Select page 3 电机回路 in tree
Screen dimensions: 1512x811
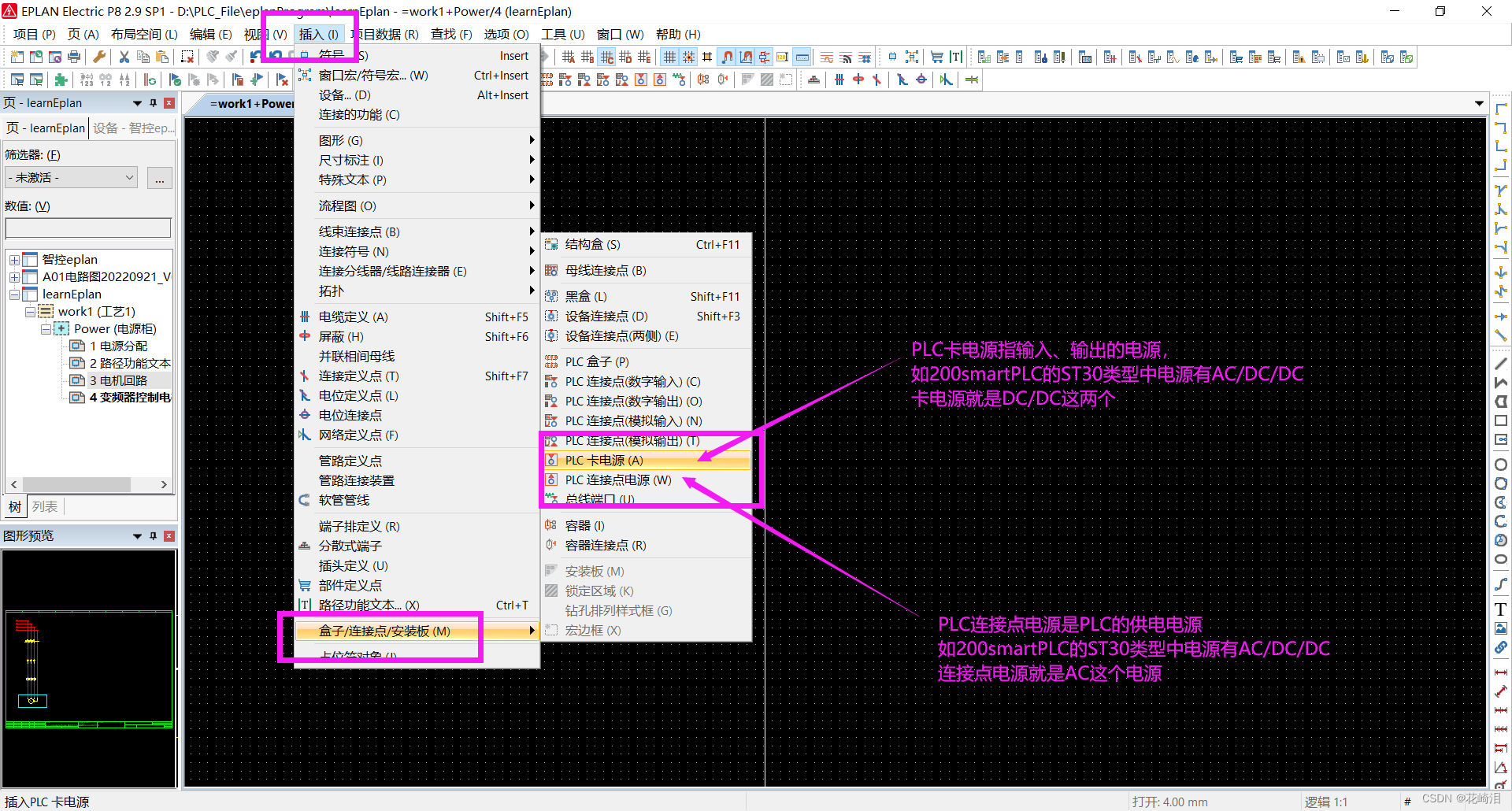point(118,381)
